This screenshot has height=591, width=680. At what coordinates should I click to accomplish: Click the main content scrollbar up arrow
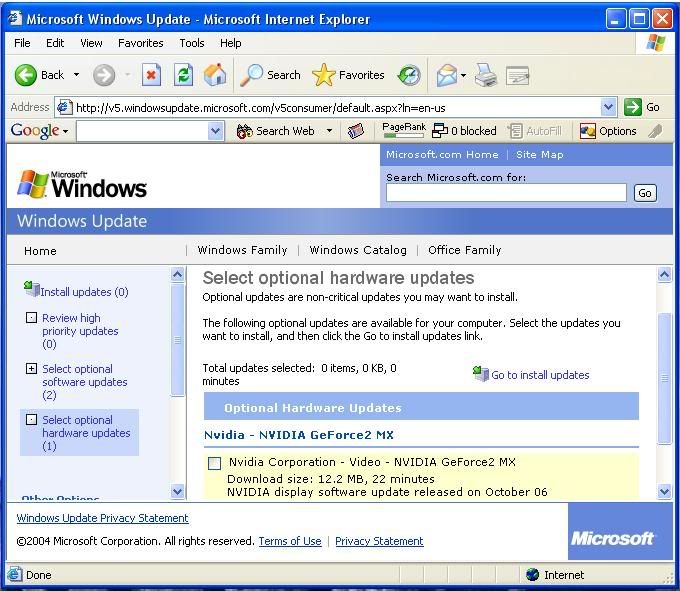click(x=665, y=274)
